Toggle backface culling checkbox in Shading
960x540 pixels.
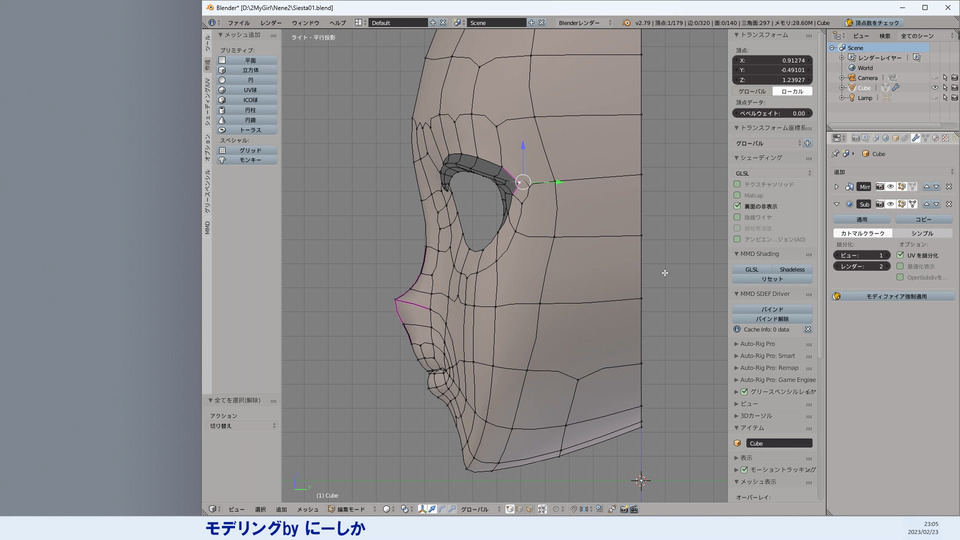tap(738, 206)
